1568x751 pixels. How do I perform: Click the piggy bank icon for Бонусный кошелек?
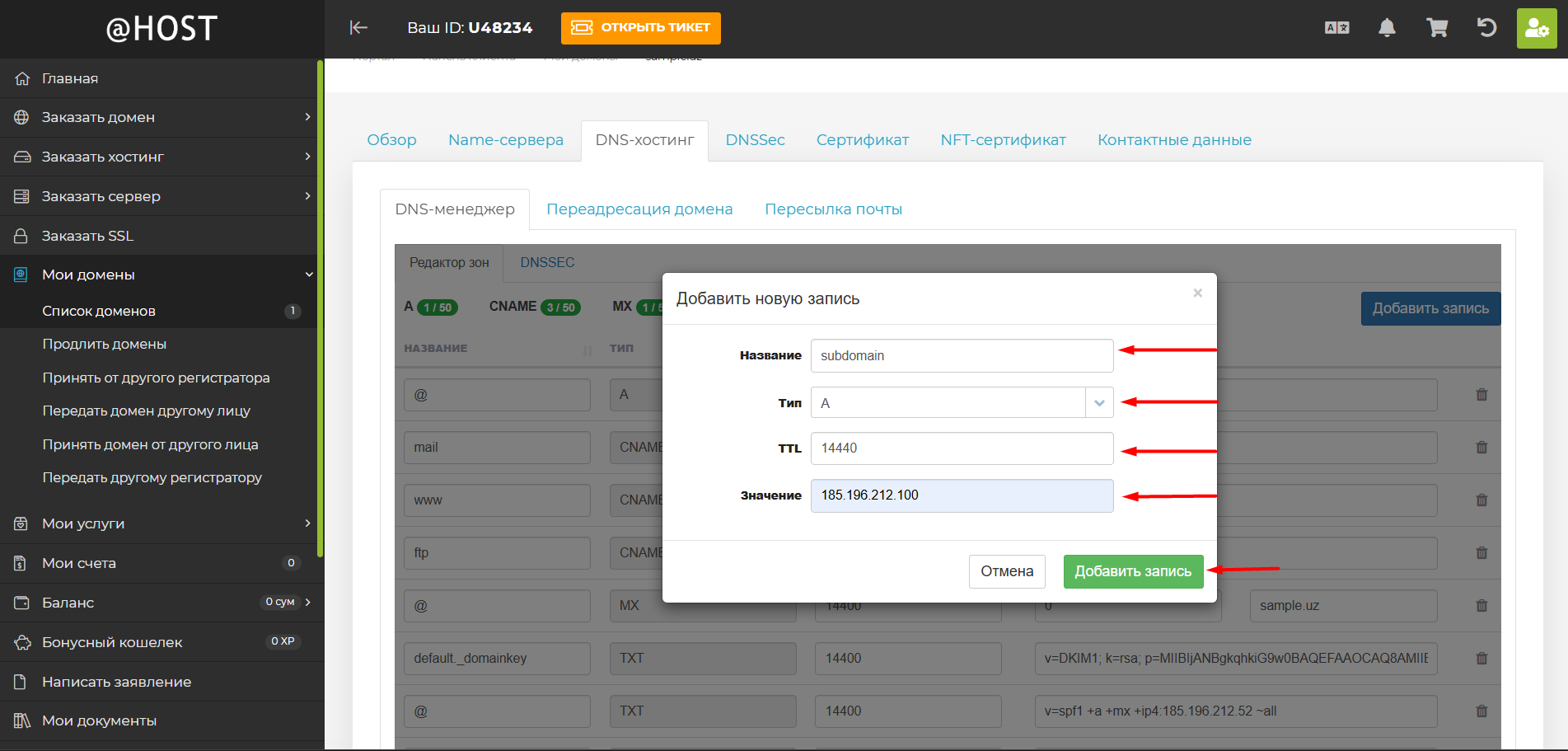(22, 642)
